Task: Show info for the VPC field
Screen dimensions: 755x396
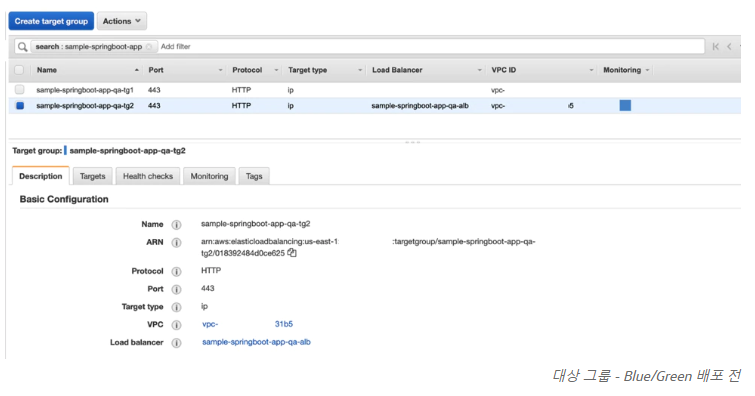Action: (x=177, y=325)
